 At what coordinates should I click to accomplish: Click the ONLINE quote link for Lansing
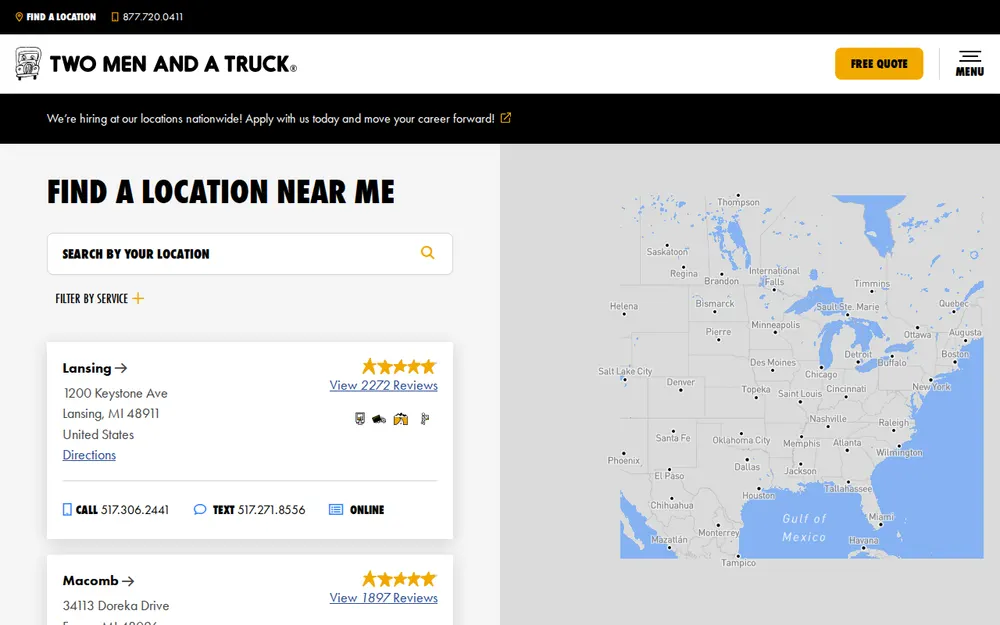tap(357, 510)
